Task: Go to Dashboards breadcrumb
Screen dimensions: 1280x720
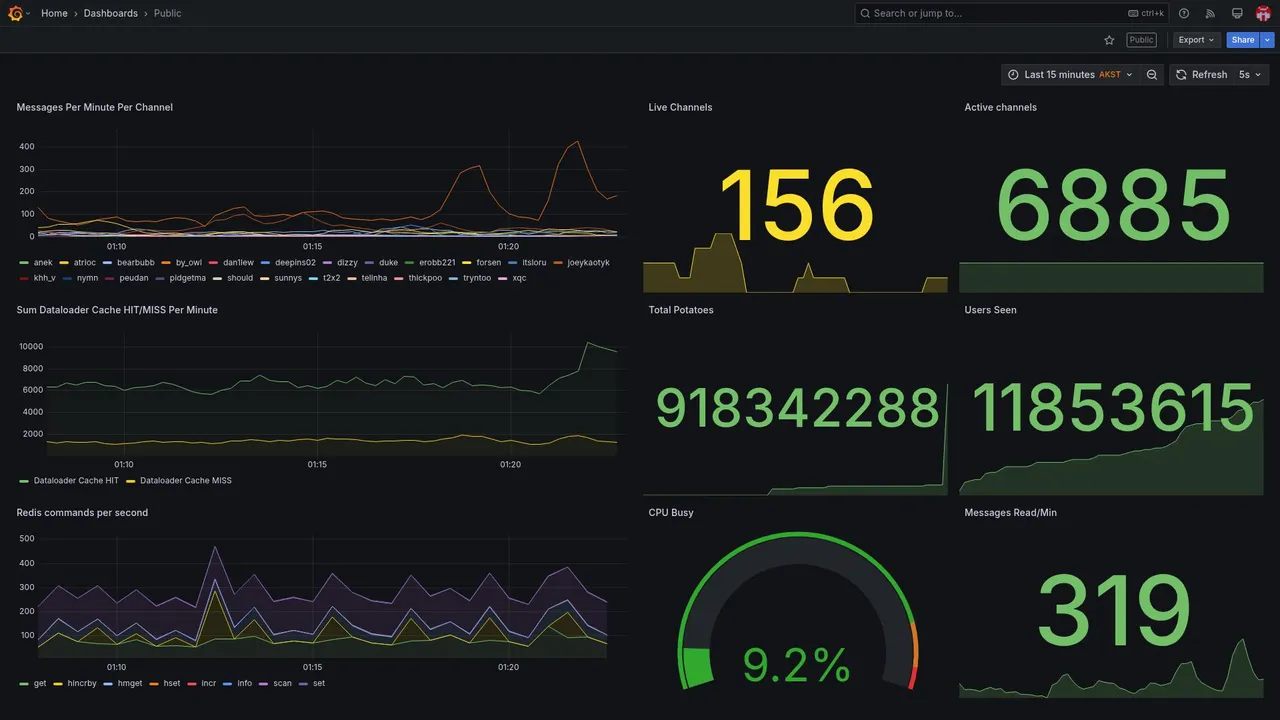Action: 111,13
